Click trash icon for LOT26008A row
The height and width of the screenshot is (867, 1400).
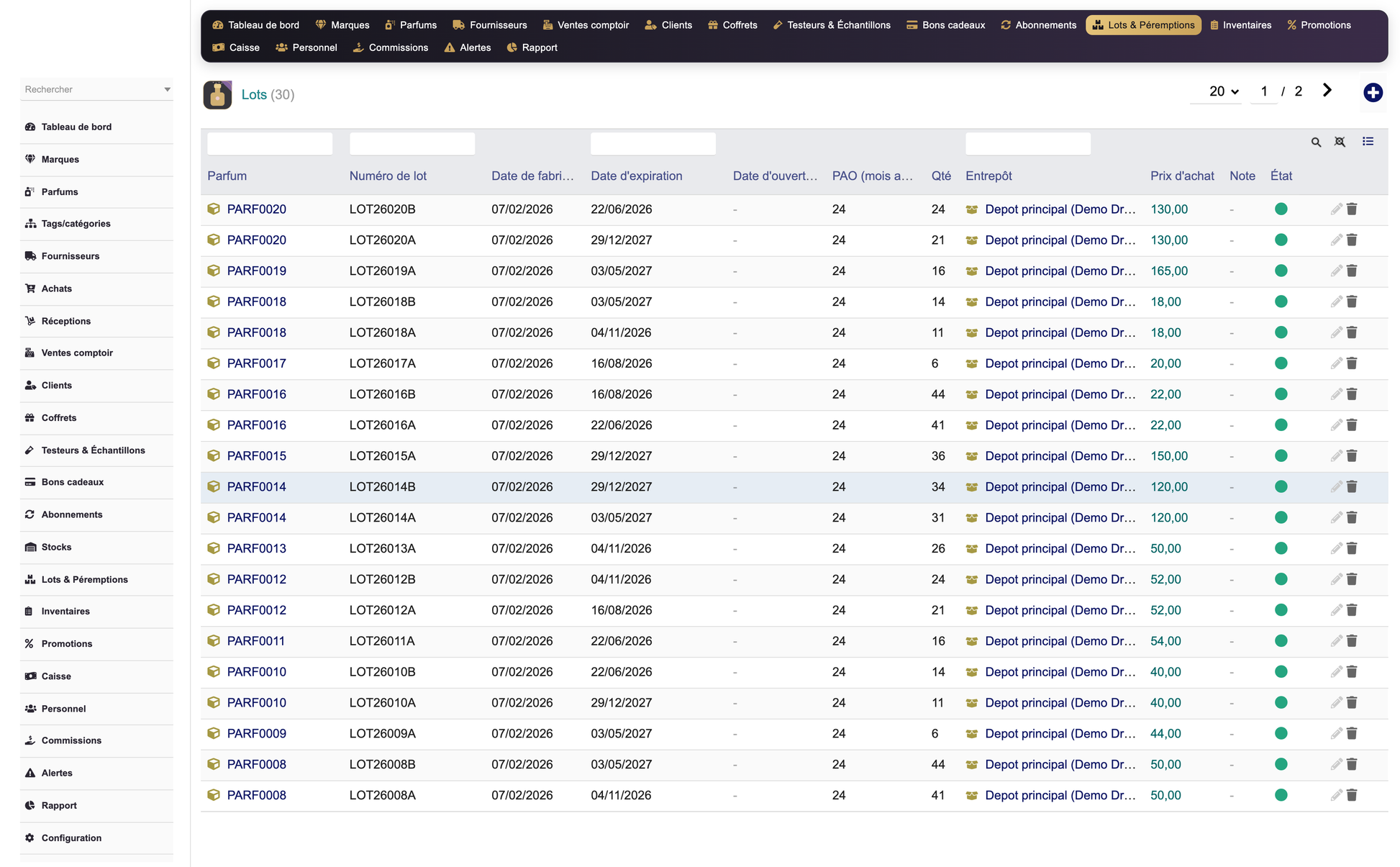pyautogui.click(x=1352, y=795)
